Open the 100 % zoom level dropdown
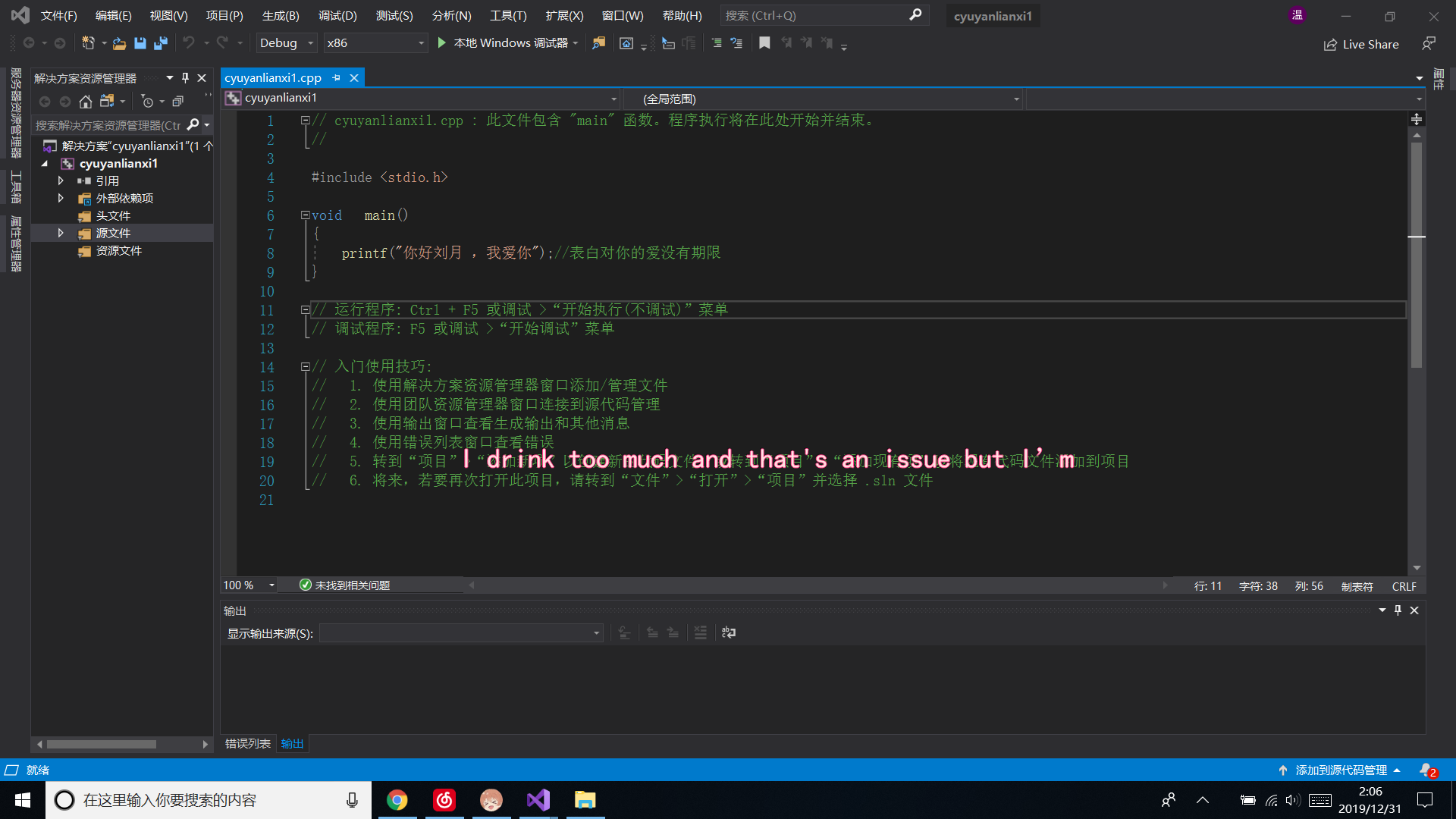Image resolution: width=1456 pixels, height=819 pixels. [x=249, y=585]
